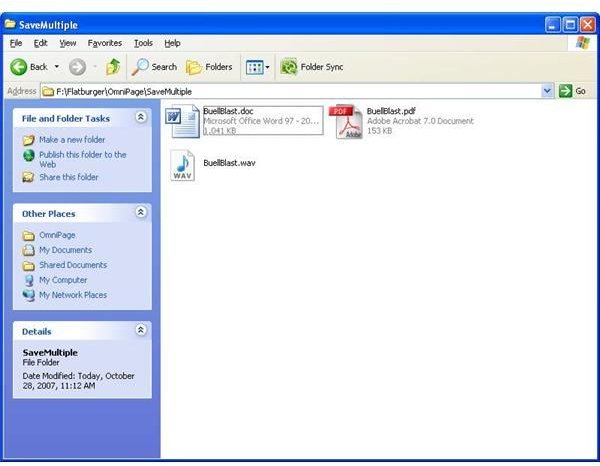
Task: Open the Favorites menu
Action: click(105, 43)
